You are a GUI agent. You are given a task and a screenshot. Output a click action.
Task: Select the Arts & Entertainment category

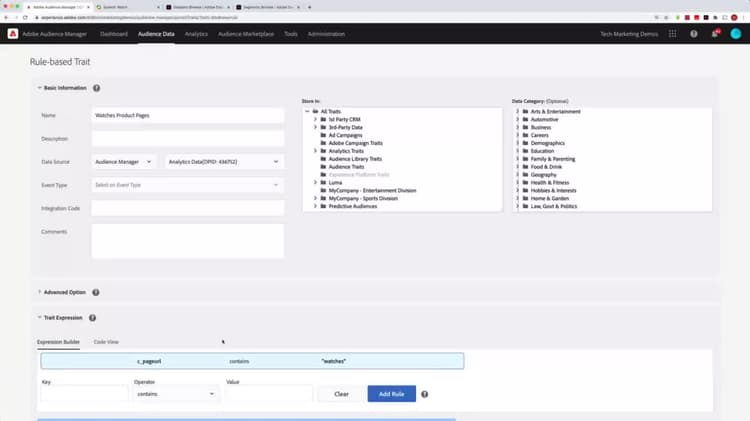555,111
